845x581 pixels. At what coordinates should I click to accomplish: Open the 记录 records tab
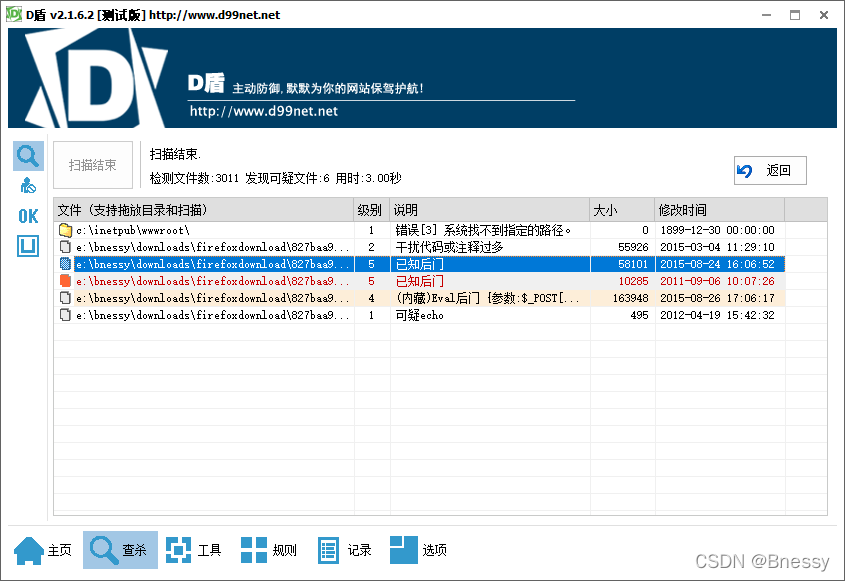[x=344, y=550]
